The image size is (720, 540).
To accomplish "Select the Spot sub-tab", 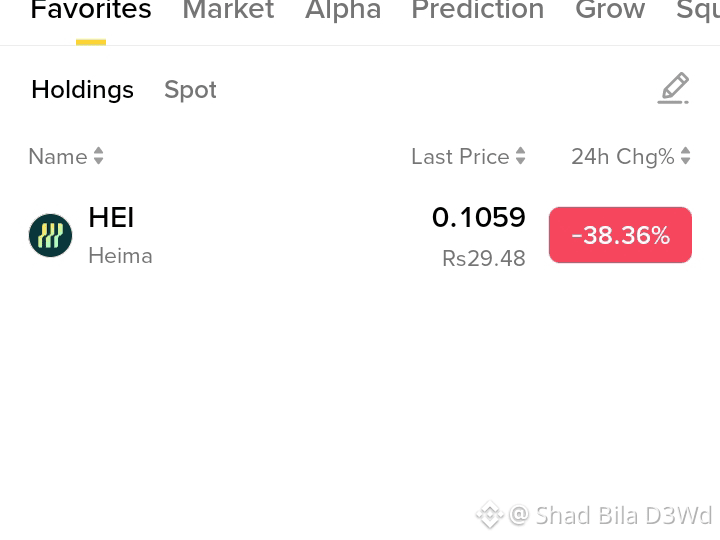I will coord(190,90).
